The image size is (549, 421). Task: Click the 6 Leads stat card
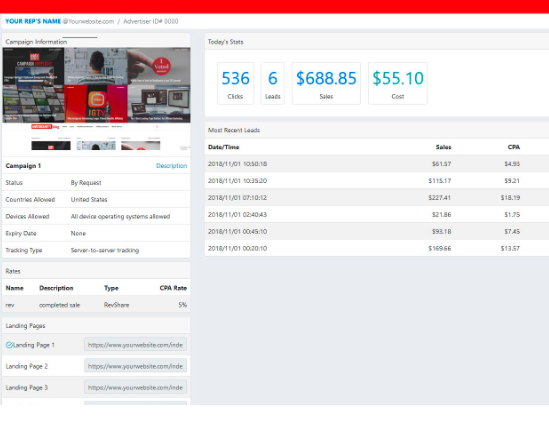pyautogui.click(x=272, y=83)
